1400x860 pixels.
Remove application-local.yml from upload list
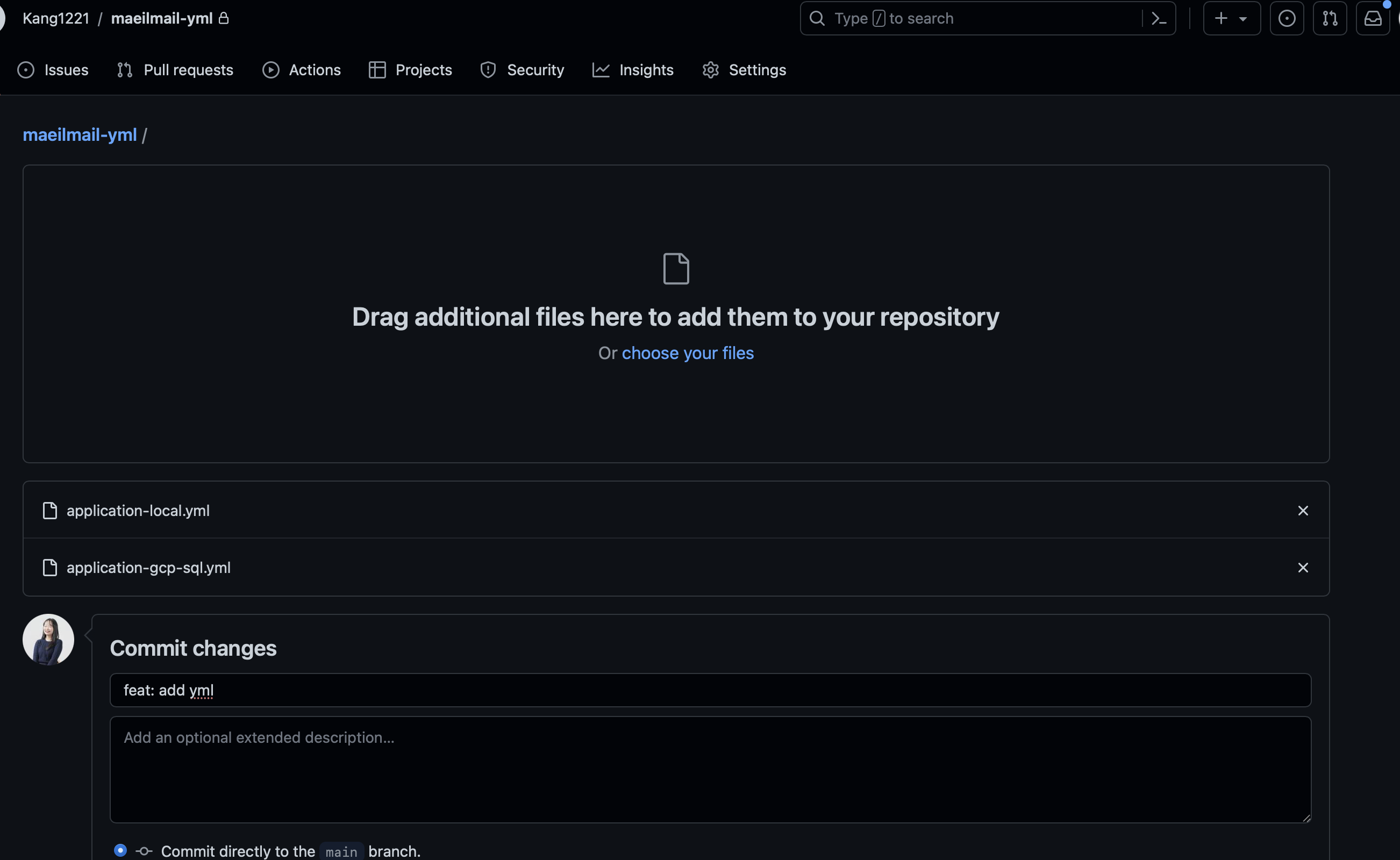tap(1303, 511)
